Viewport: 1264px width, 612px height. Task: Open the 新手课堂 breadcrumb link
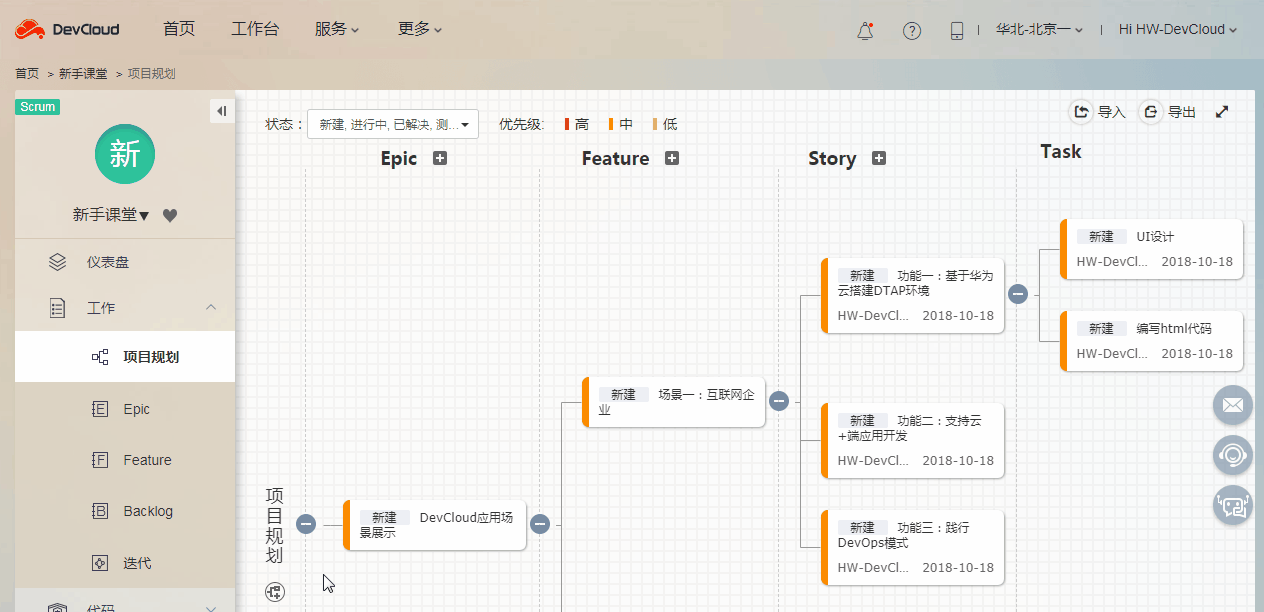[83, 73]
